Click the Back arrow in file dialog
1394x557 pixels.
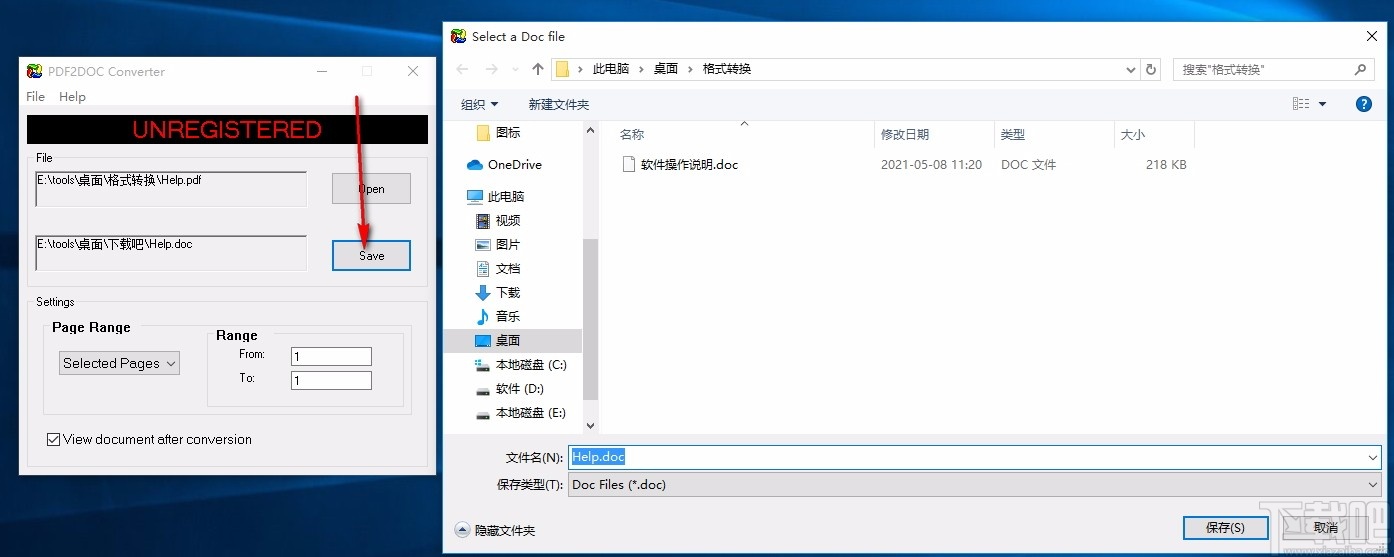pos(462,69)
